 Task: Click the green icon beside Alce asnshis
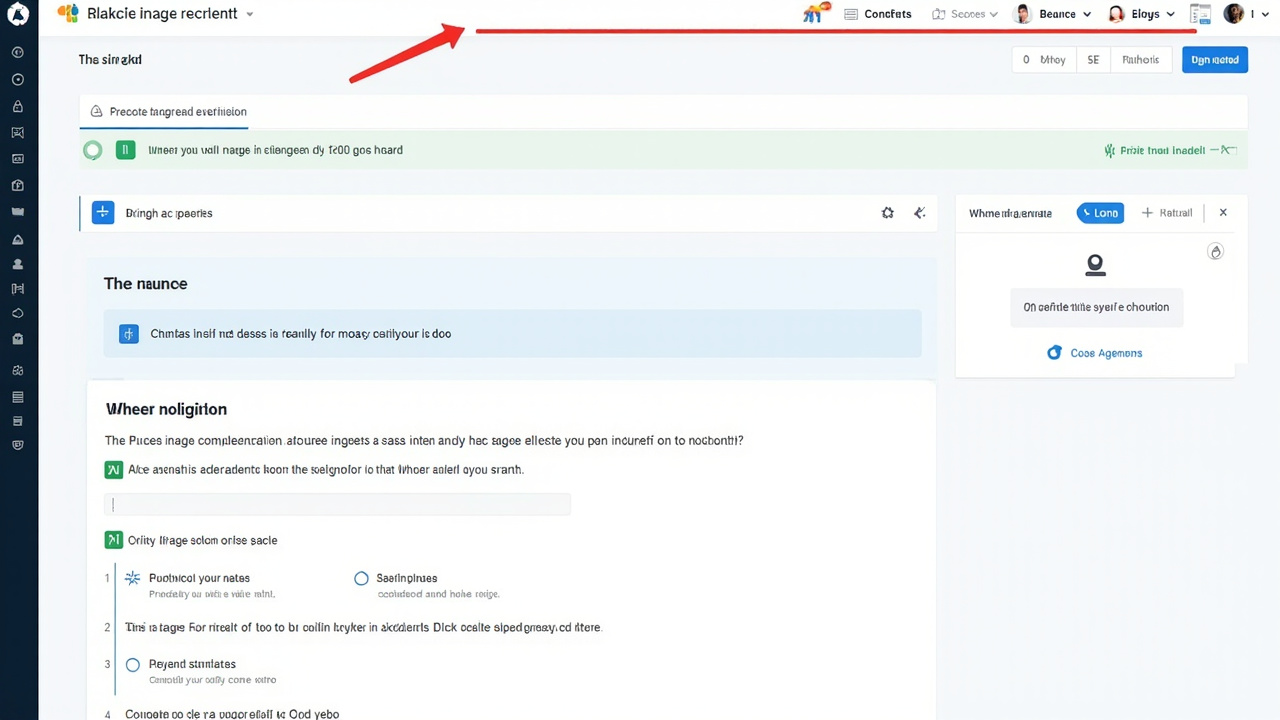pyautogui.click(x=113, y=469)
